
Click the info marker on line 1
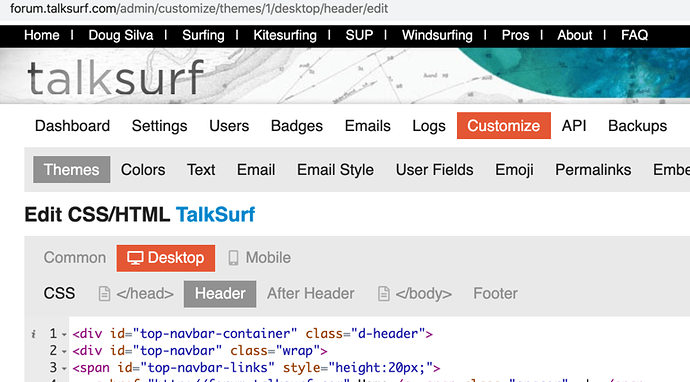click(33, 334)
